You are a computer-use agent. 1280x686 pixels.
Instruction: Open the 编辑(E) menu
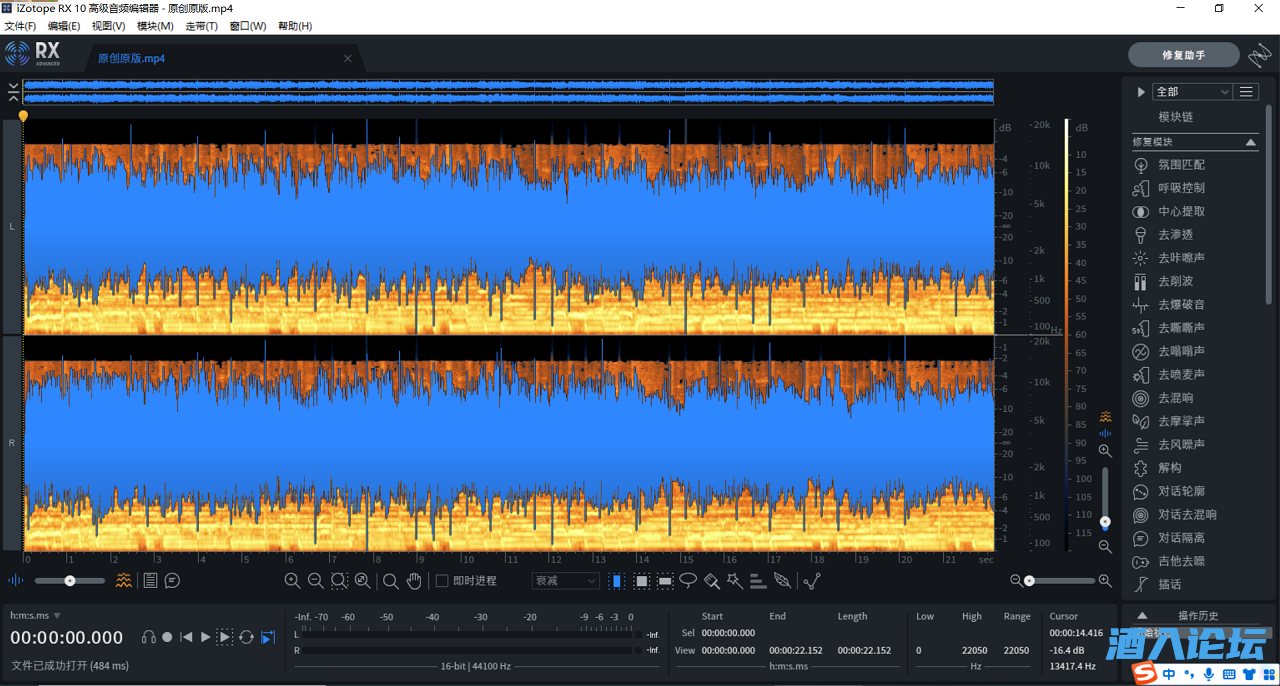64,26
